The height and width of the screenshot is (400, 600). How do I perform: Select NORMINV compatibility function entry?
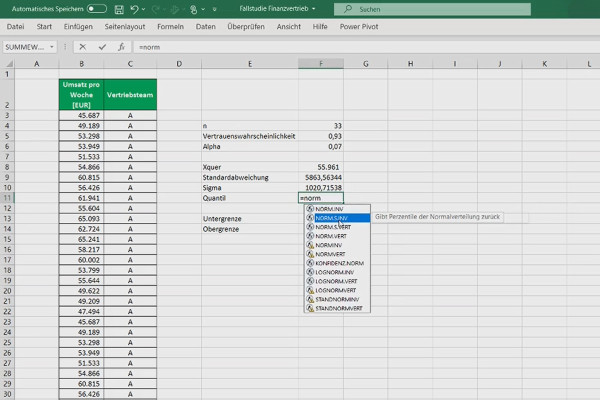pos(337,245)
